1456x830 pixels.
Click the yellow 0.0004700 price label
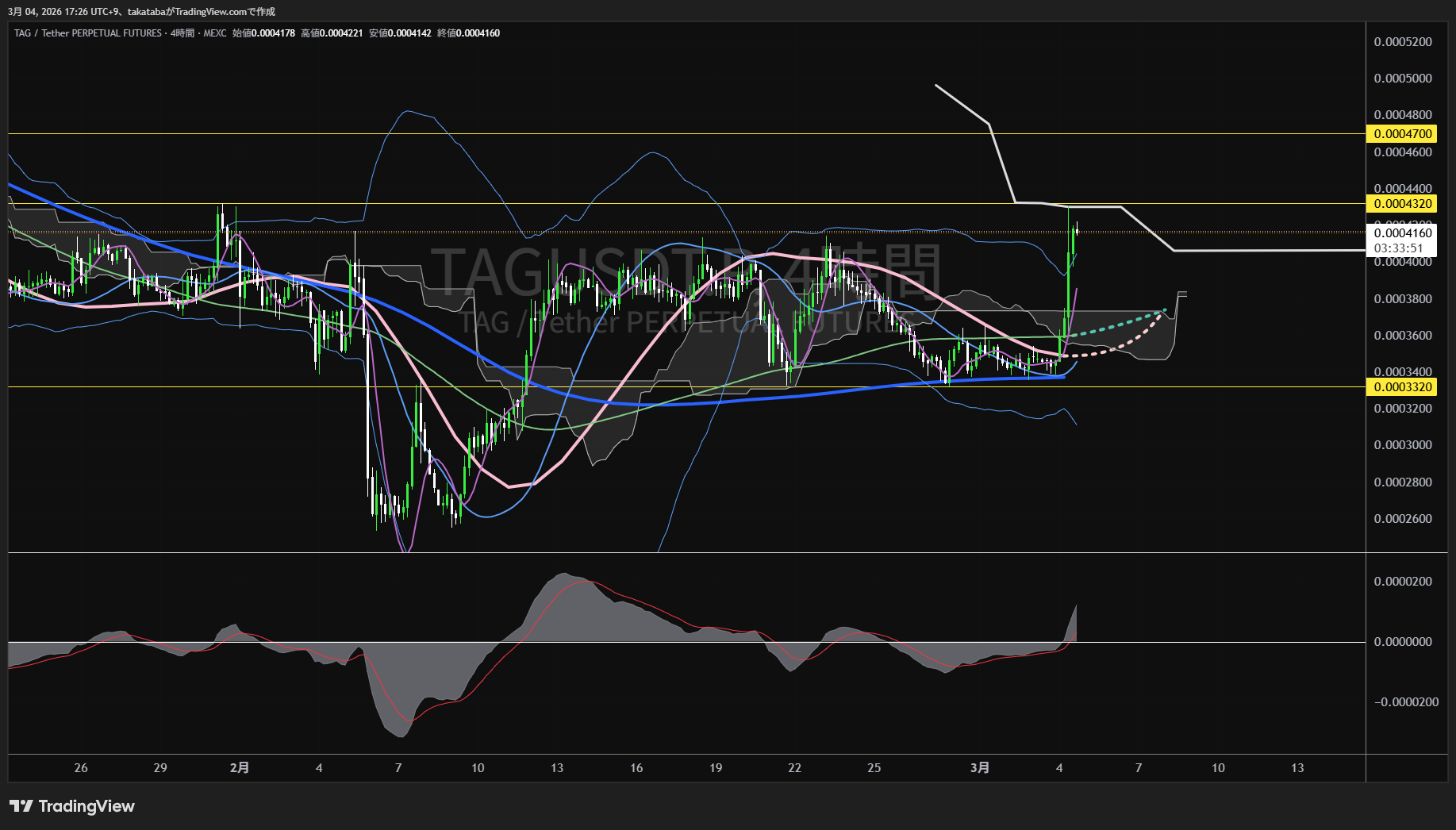[x=1403, y=134]
